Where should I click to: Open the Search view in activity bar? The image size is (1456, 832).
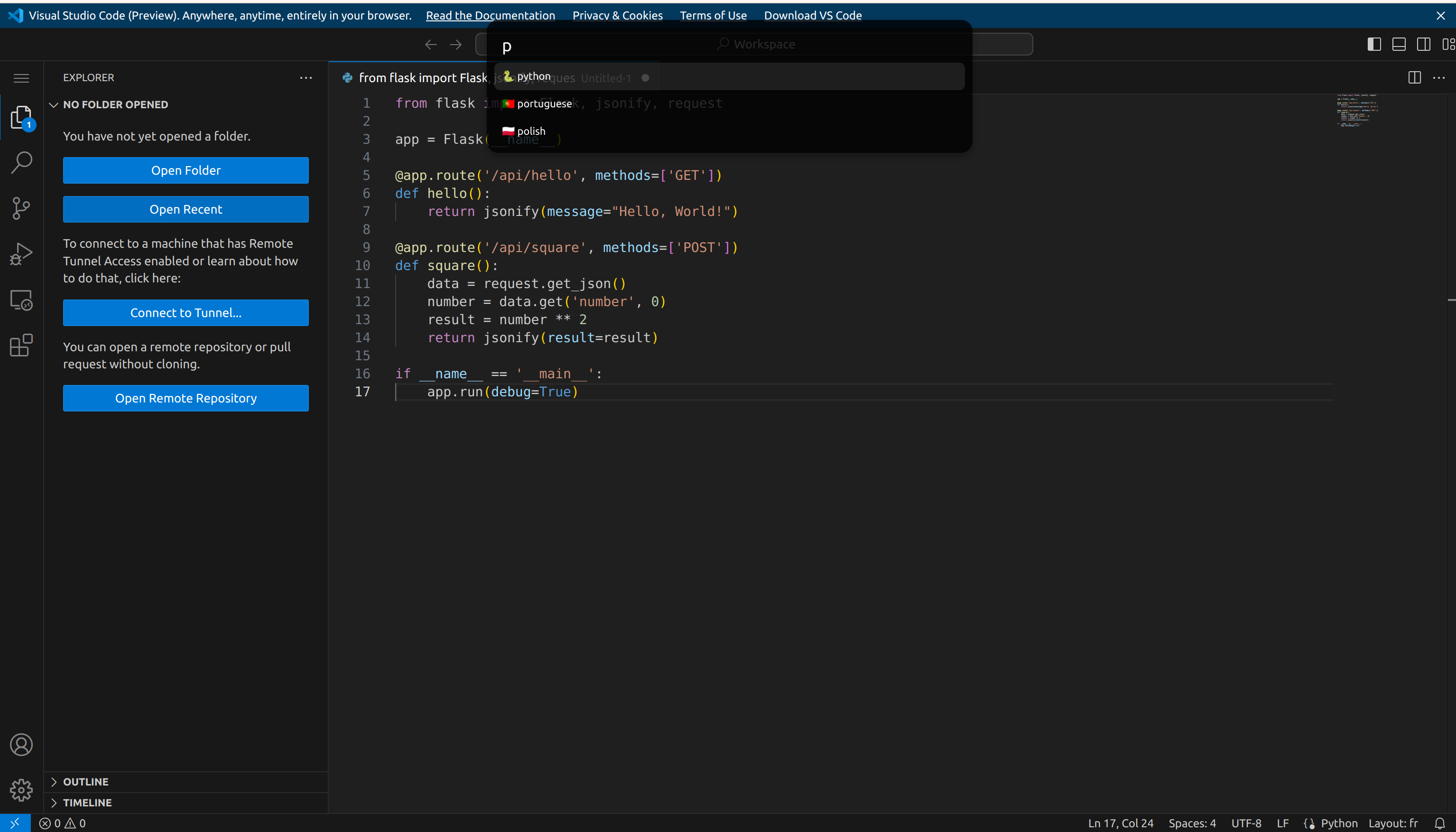click(21, 162)
